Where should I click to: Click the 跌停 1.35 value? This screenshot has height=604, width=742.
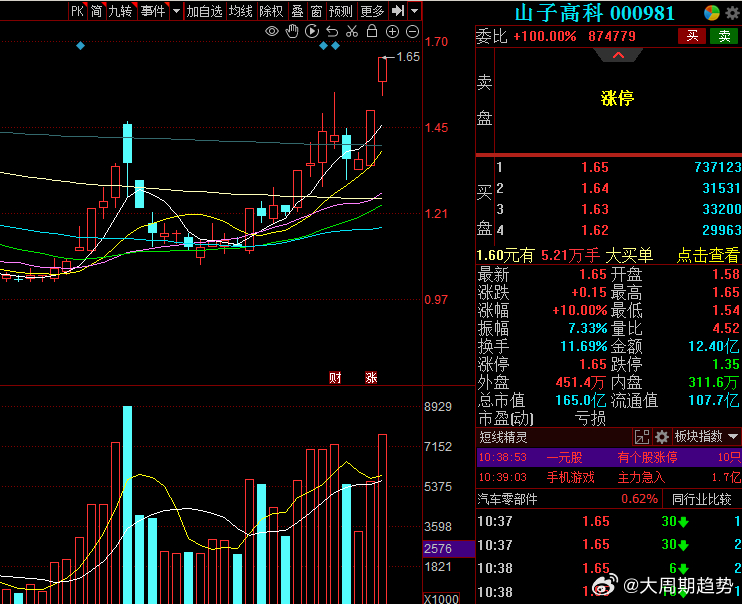[x=725, y=364]
